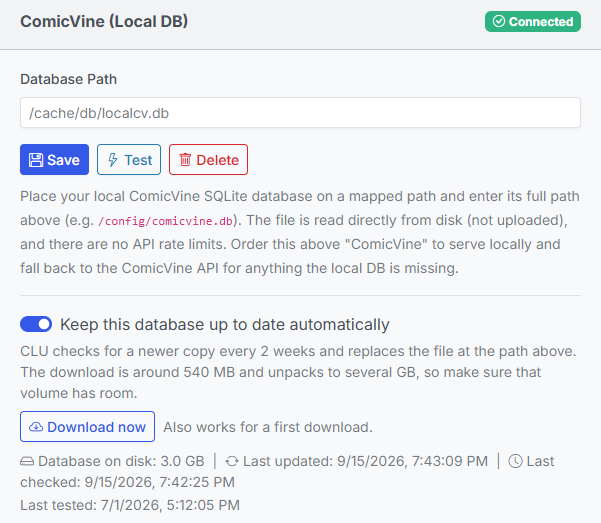This screenshot has width=601, height=523.
Task: Delete the ComicVine local DB provider
Action: click(x=209, y=160)
